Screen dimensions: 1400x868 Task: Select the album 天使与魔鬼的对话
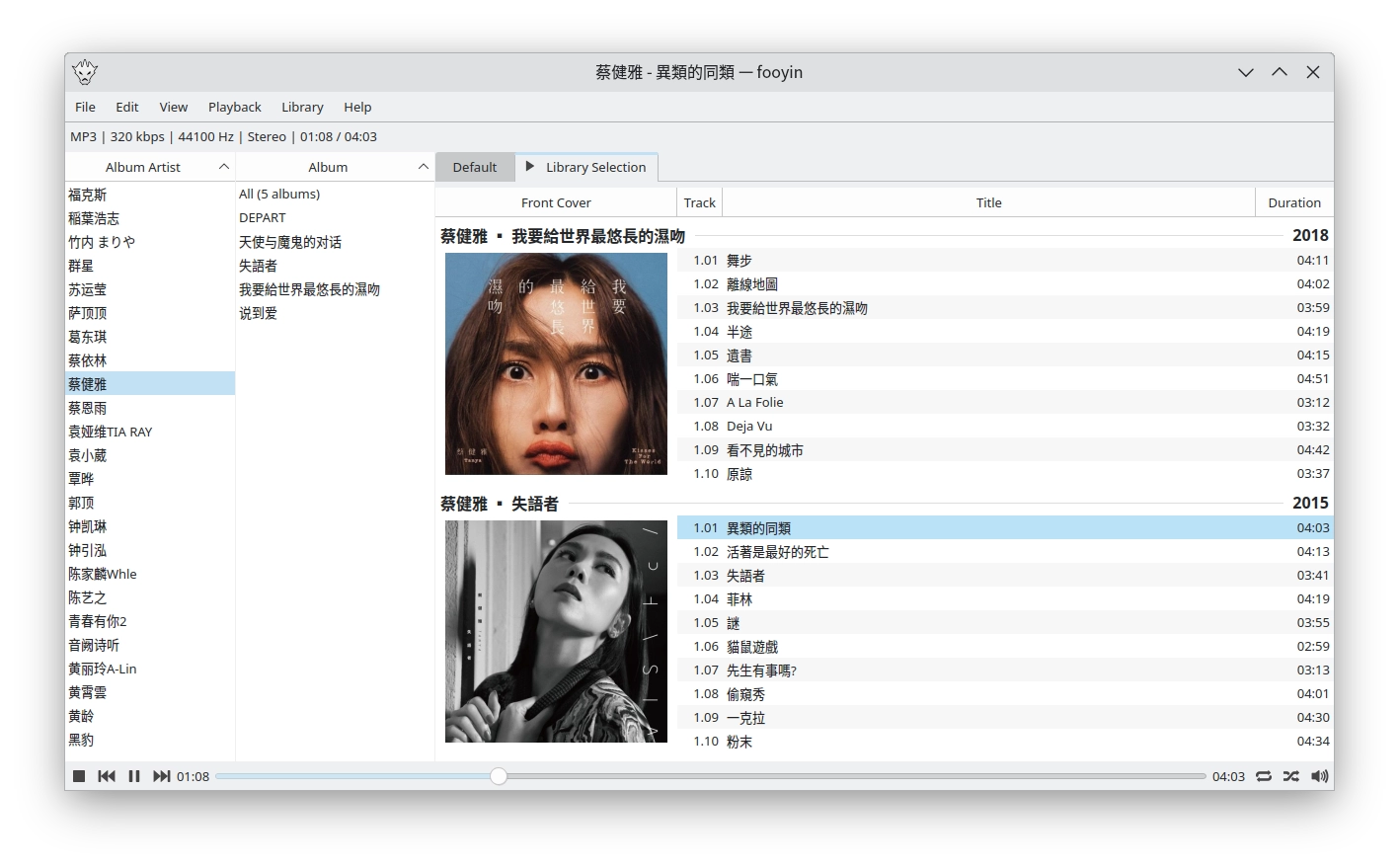291,241
